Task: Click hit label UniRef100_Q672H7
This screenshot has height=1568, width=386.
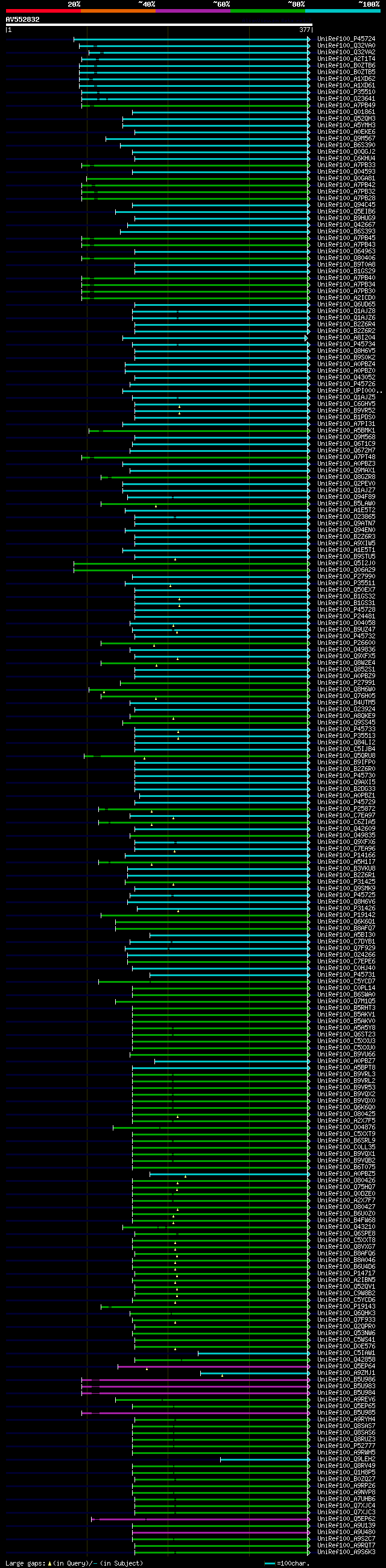Action: [x=346, y=451]
